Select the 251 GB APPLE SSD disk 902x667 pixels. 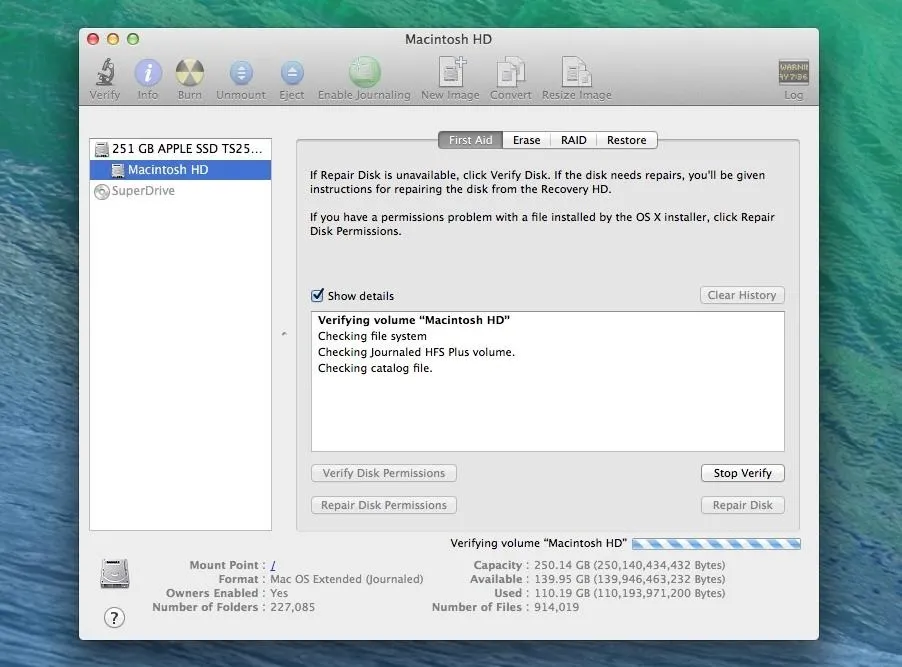pos(180,149)
